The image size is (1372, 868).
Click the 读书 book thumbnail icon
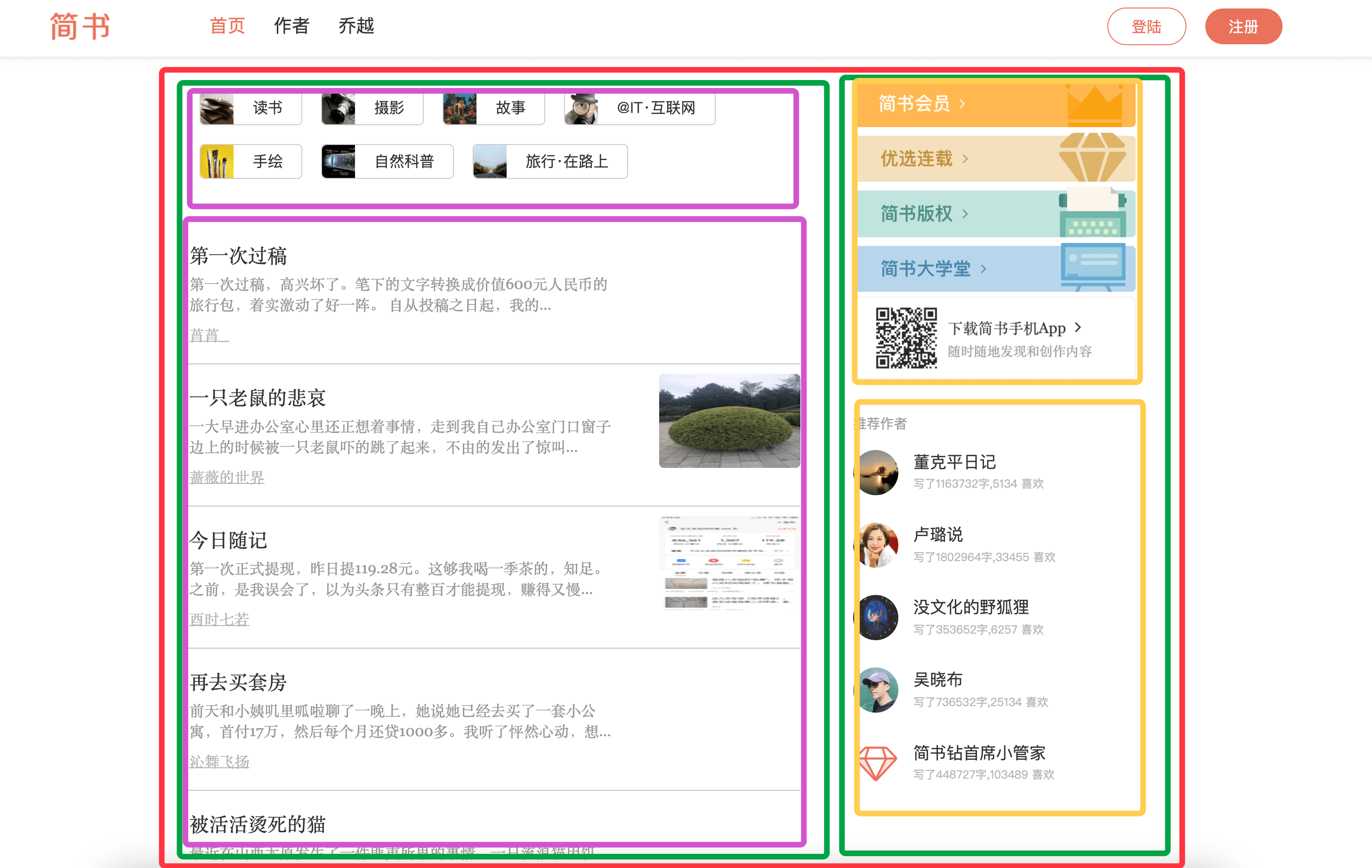(x=217, y=109)
